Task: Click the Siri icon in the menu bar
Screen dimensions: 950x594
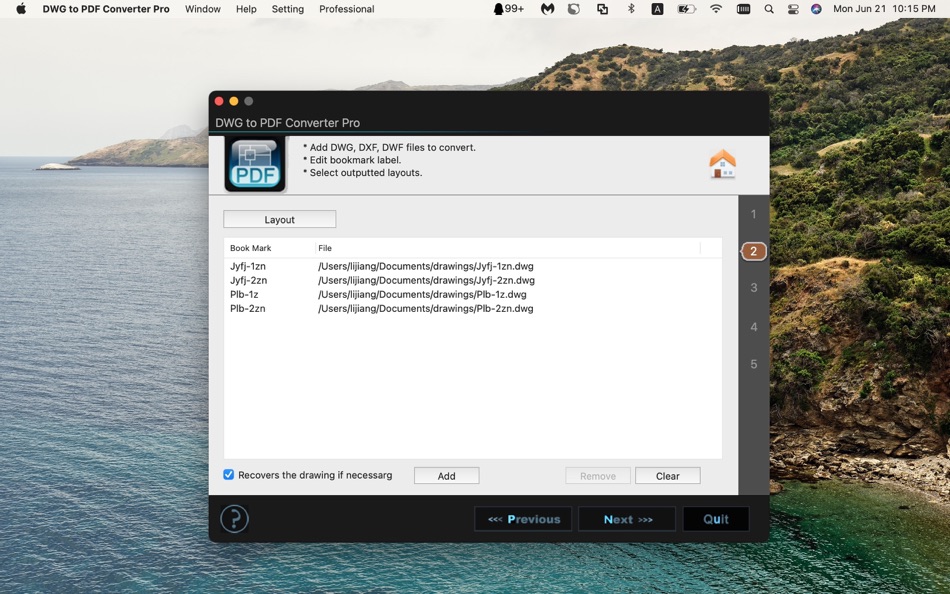Action: pos(816,8)
